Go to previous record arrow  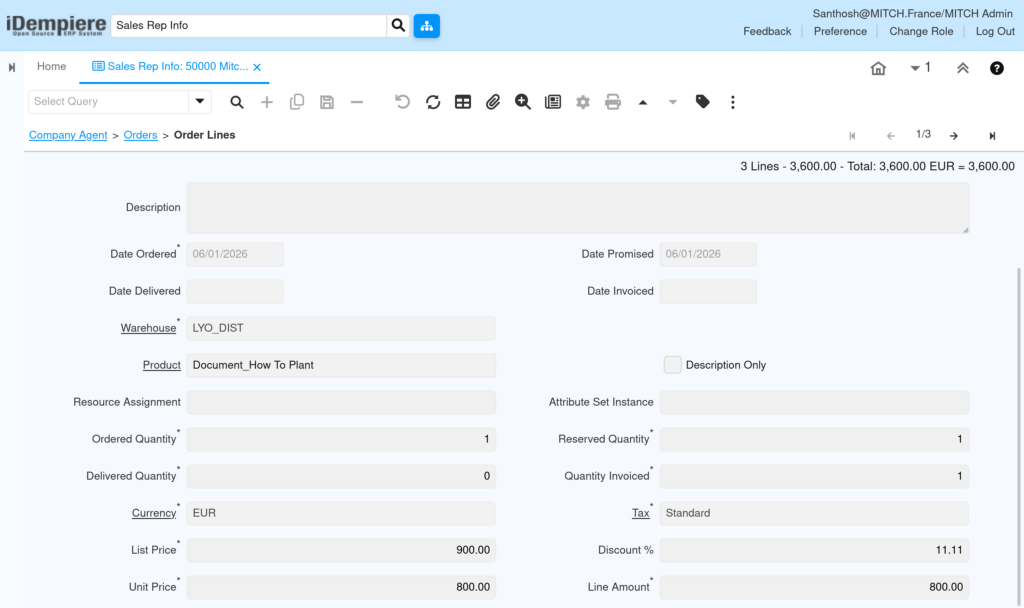pyautogui.click(x=891, y=136)
